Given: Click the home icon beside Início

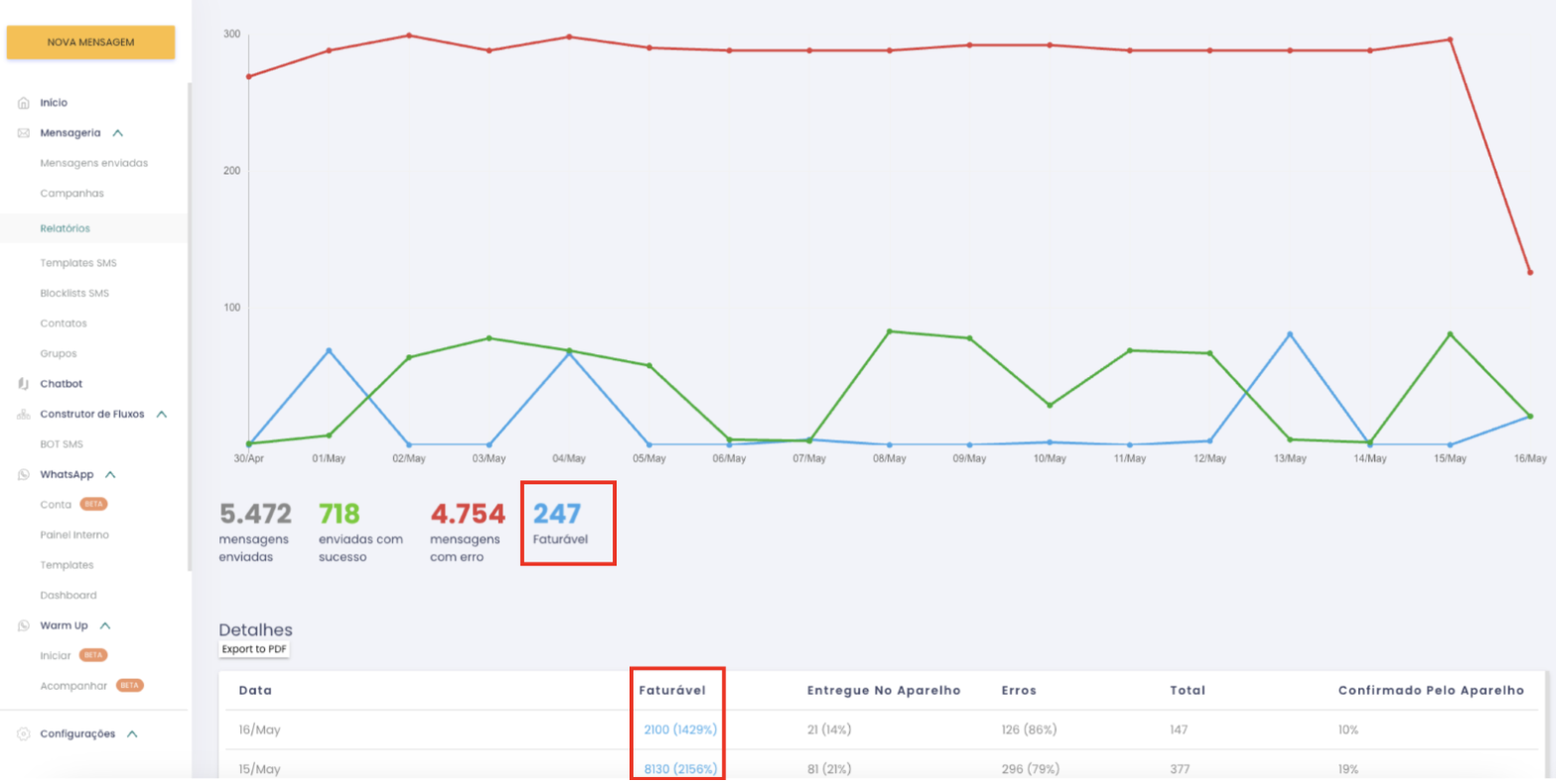Looking at the screenshot, I should (x=24, y=103).
